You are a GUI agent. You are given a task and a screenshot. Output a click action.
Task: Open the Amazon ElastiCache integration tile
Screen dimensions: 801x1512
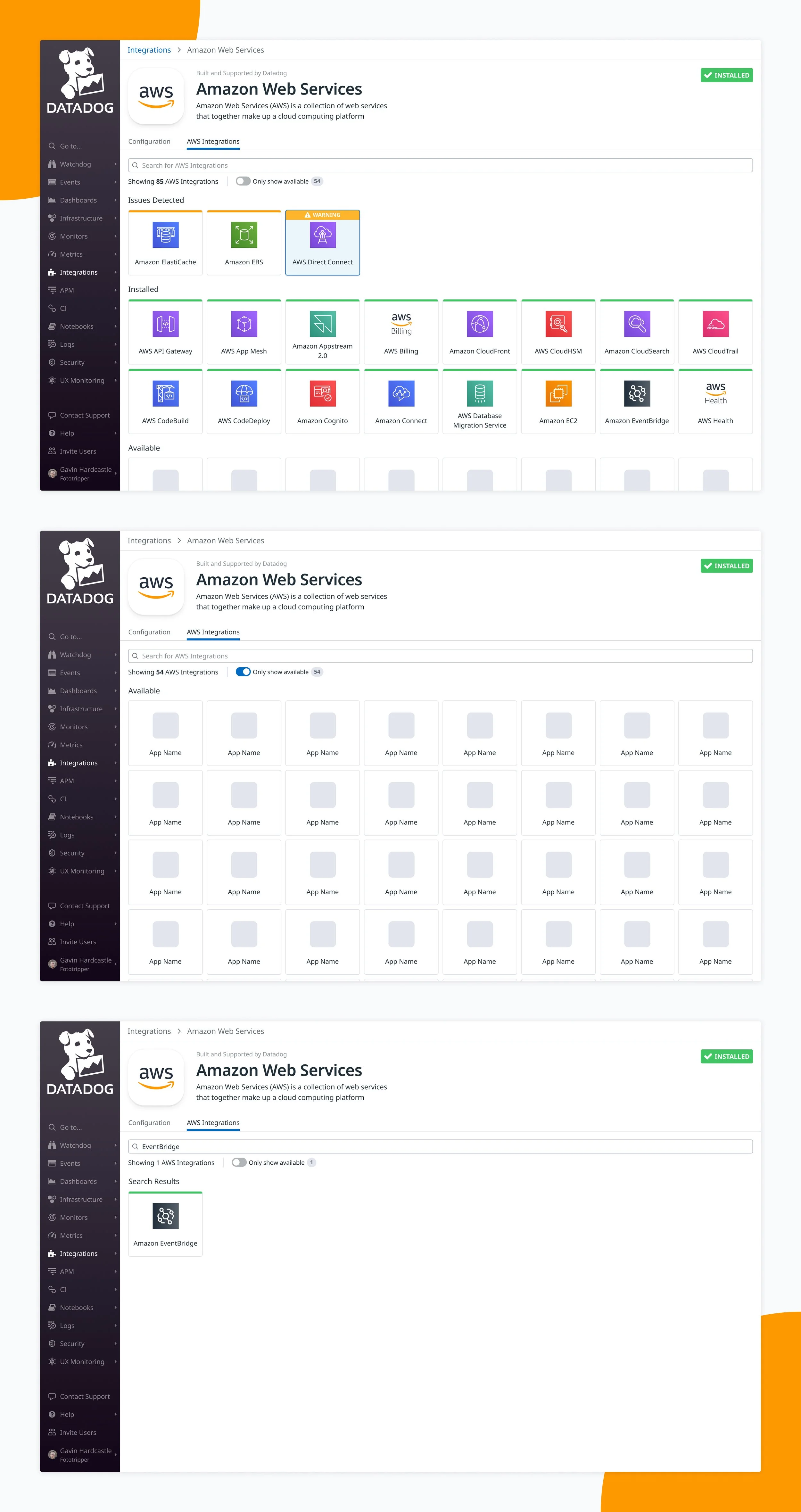click(165, 244)
